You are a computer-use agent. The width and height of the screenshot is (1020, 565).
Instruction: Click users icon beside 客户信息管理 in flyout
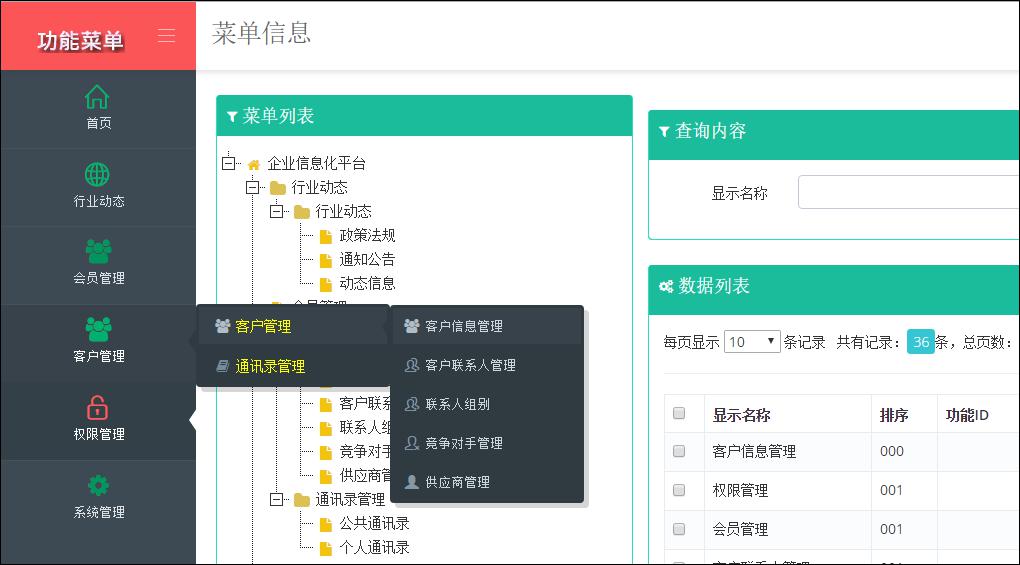[412, 326]
